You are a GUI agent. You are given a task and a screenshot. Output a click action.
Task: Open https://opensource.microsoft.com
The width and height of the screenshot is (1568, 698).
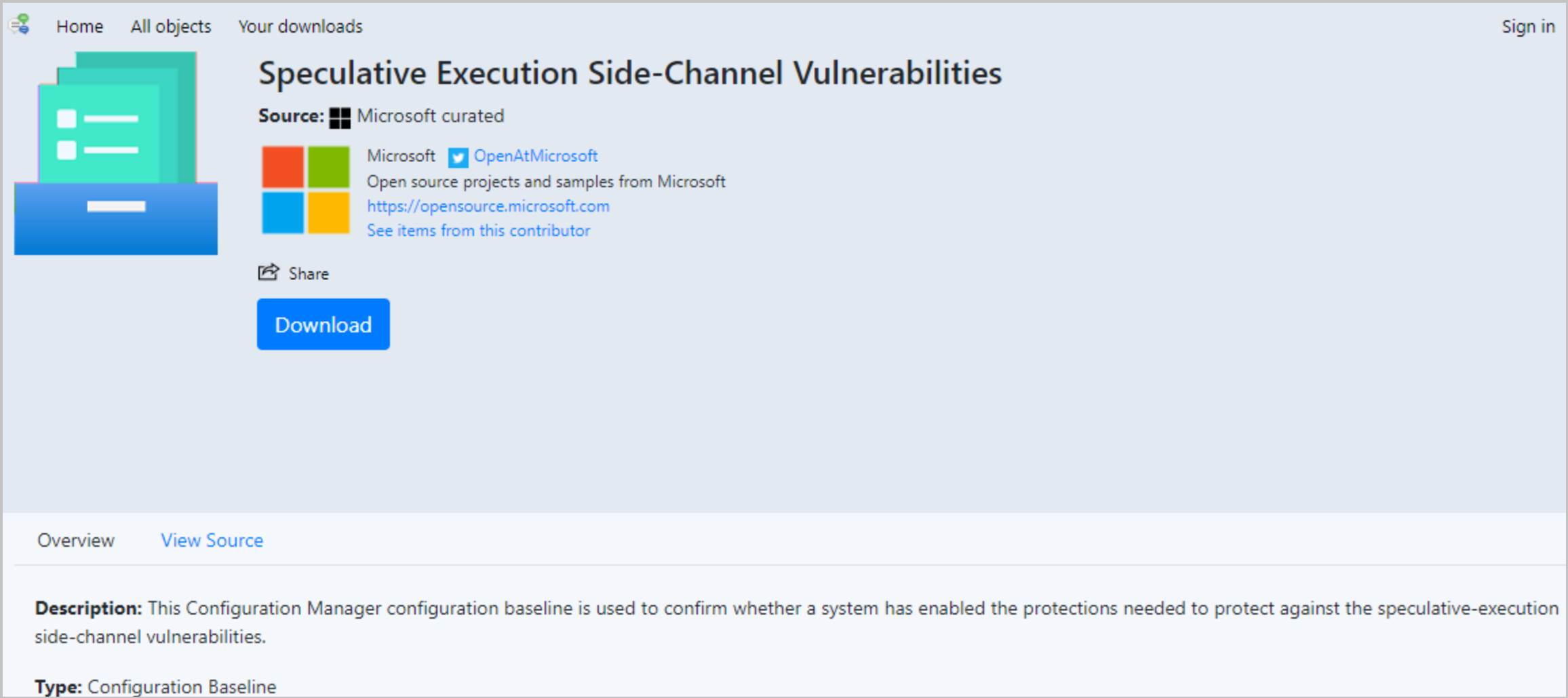click(488, 206)
